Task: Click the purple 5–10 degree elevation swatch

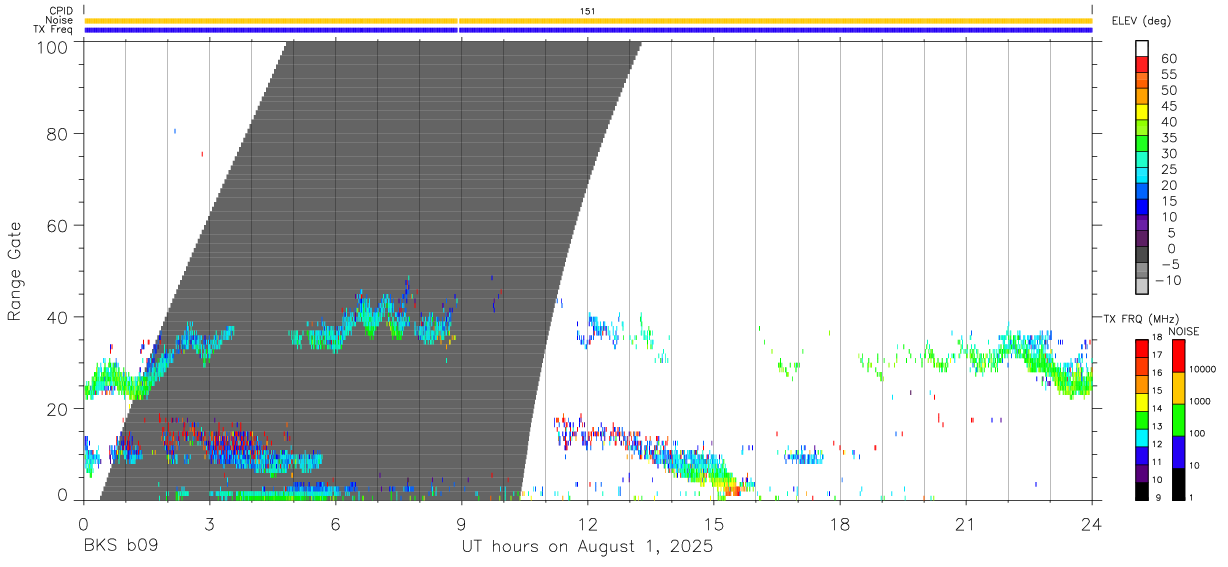Action: pos(1143,224)
